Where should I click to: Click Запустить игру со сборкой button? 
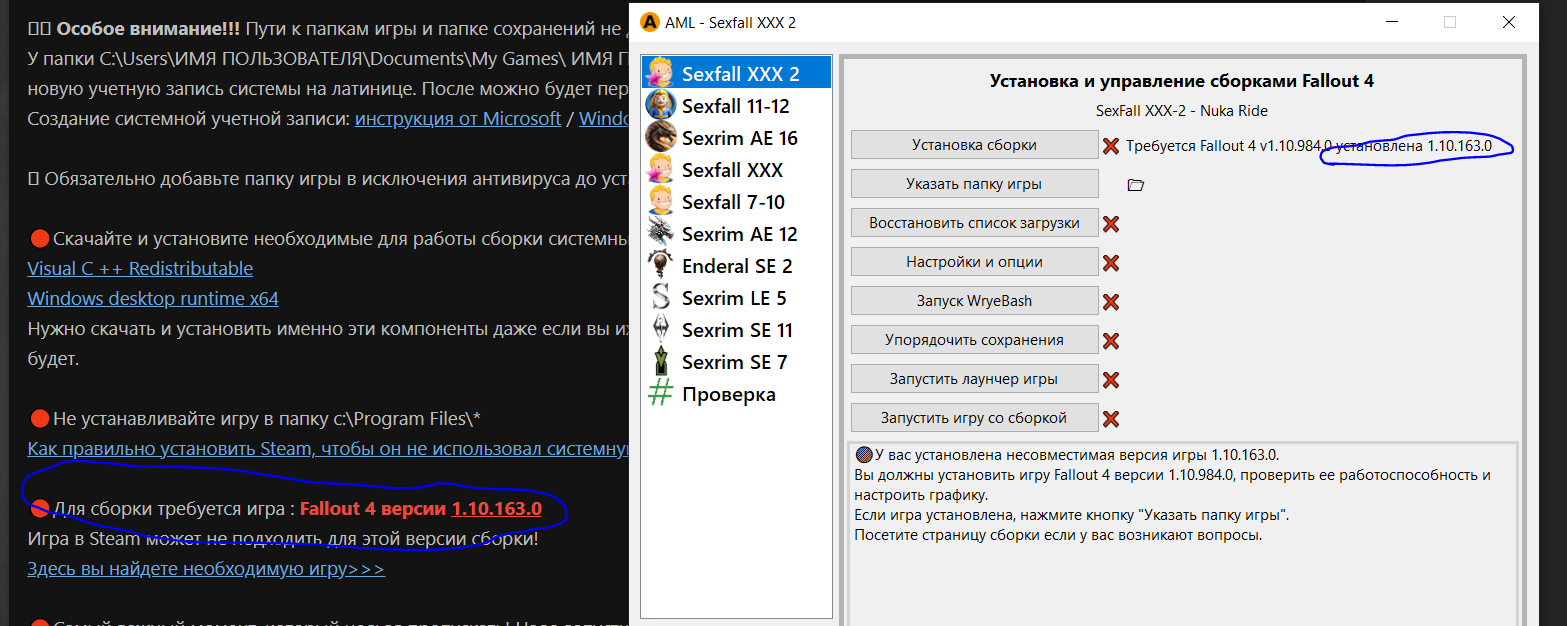(974, 418)
